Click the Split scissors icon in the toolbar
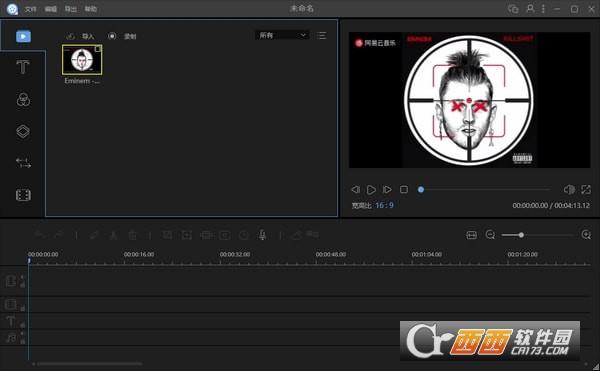The image size is (600, 371). coord(113,235)
